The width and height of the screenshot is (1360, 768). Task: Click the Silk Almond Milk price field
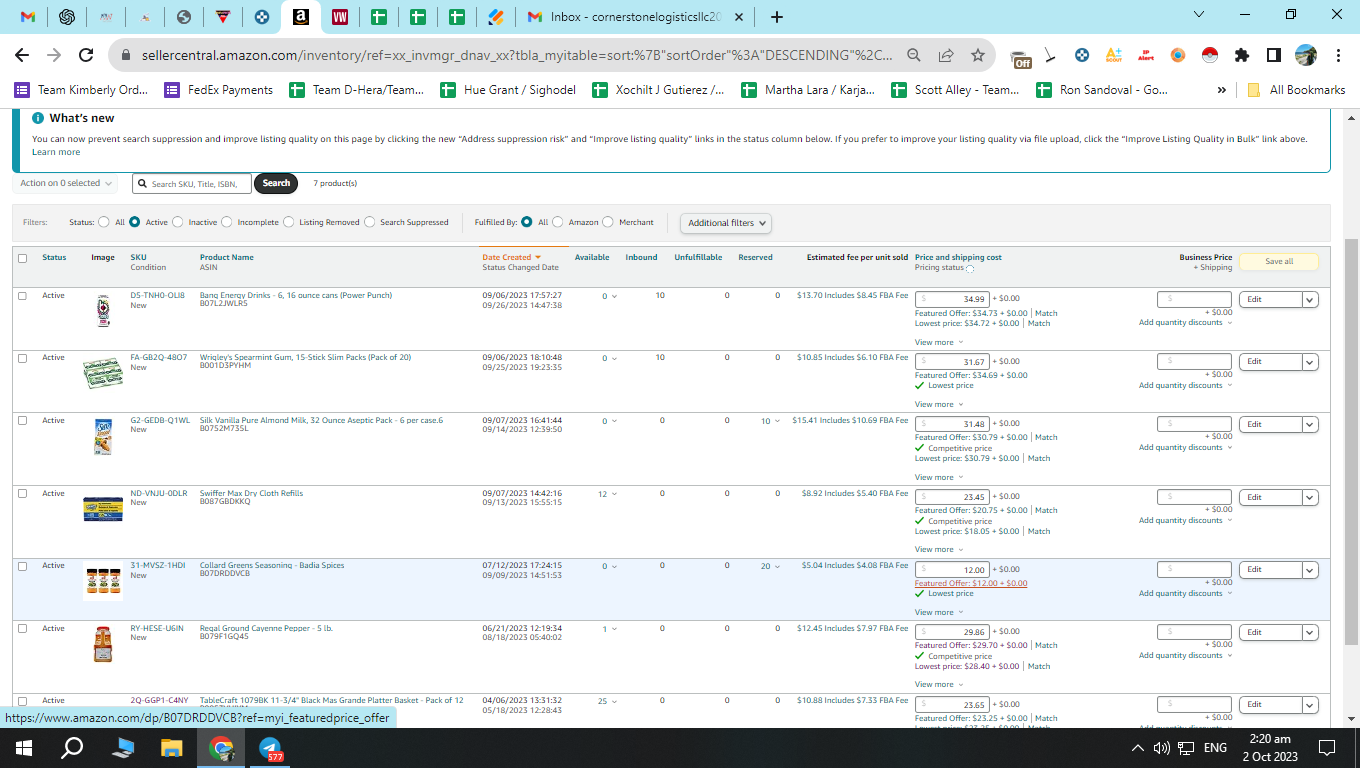point(953,424)
